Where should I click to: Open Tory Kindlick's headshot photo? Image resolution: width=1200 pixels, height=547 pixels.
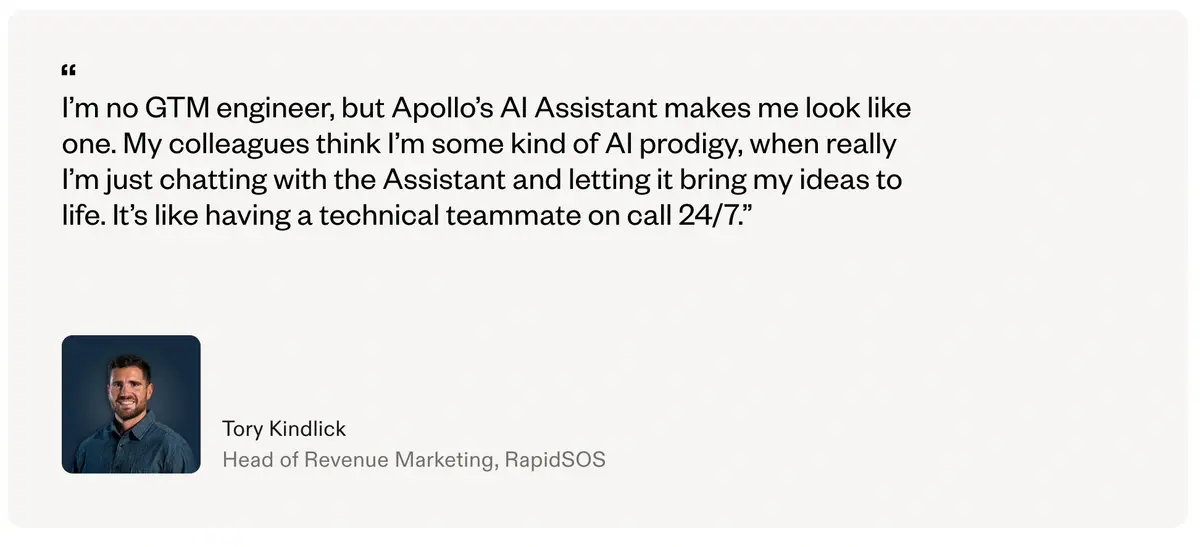pos(131,404)
